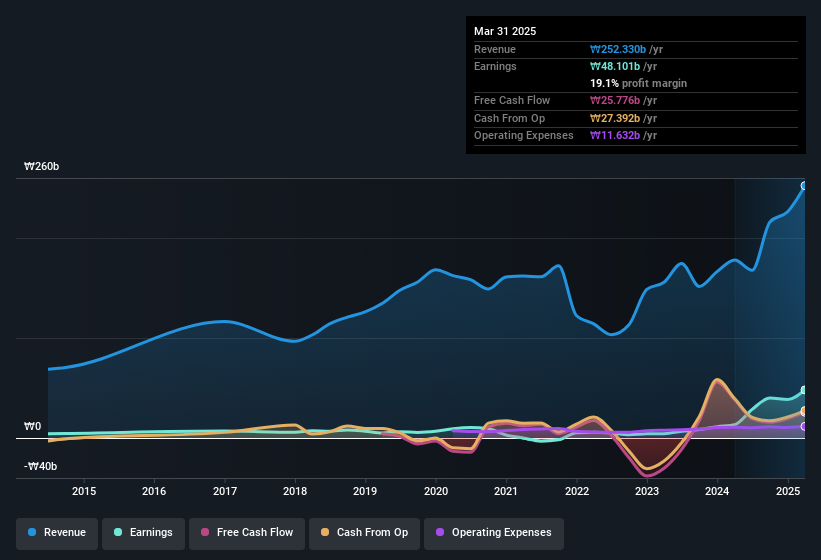The width and height of the screenshot is (821, 560).
Task: Click the Earnings row label in the tooltip
Action: coord(495,66)
